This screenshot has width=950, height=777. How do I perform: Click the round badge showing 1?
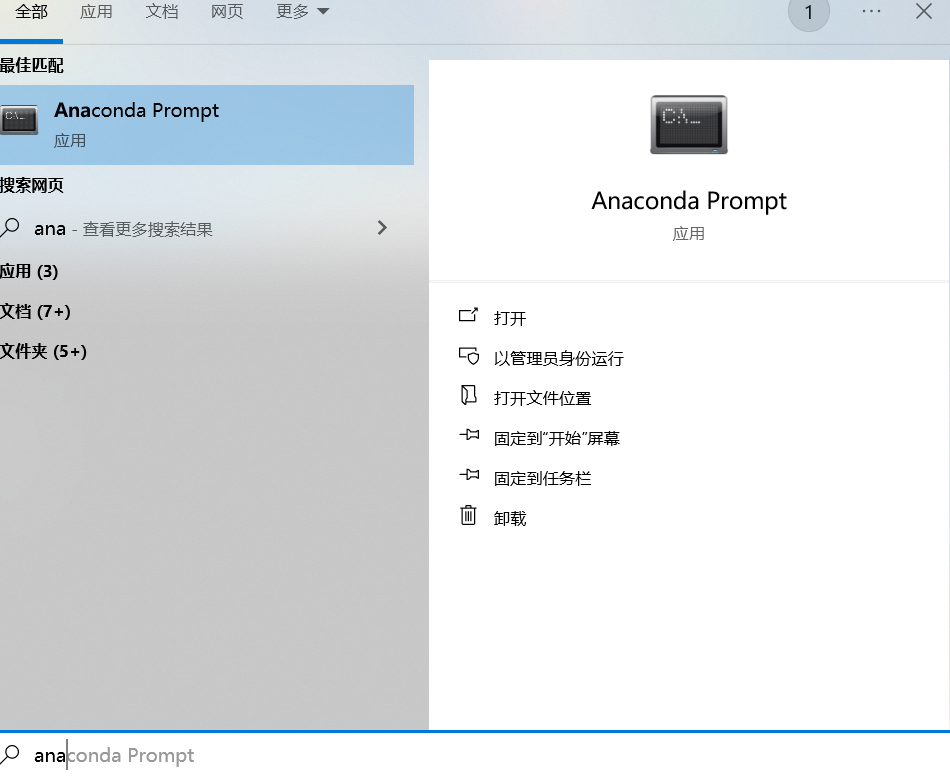point(808,12)
